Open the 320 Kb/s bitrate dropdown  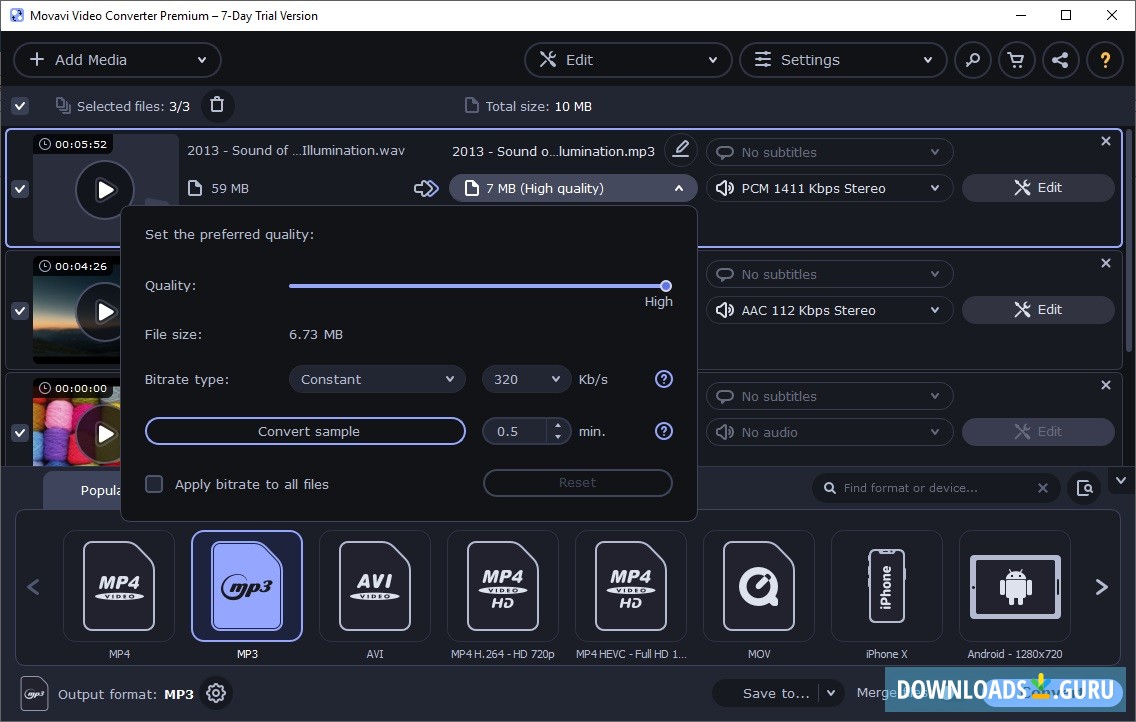(527, 379)
